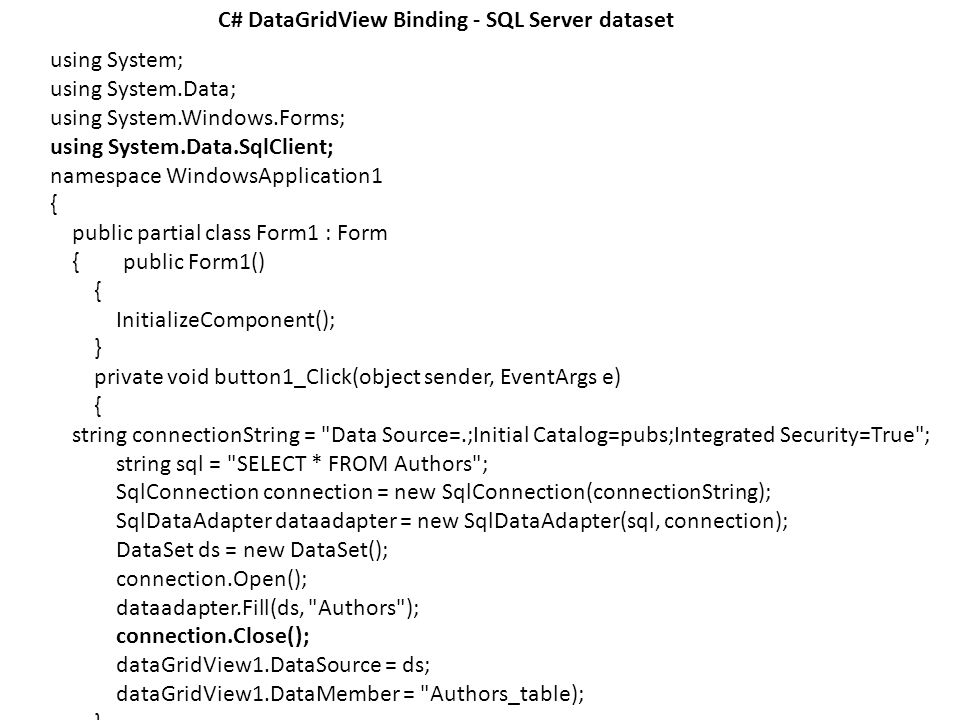The image size is (960, 720).
Task: Click the 'public partial class Form1 : Form' line
Action: [x=230, y=233]
